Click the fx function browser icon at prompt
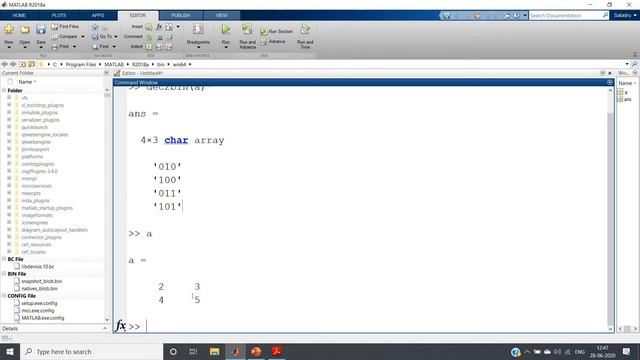Screen dimensions: 640x360 pos(120,325)
